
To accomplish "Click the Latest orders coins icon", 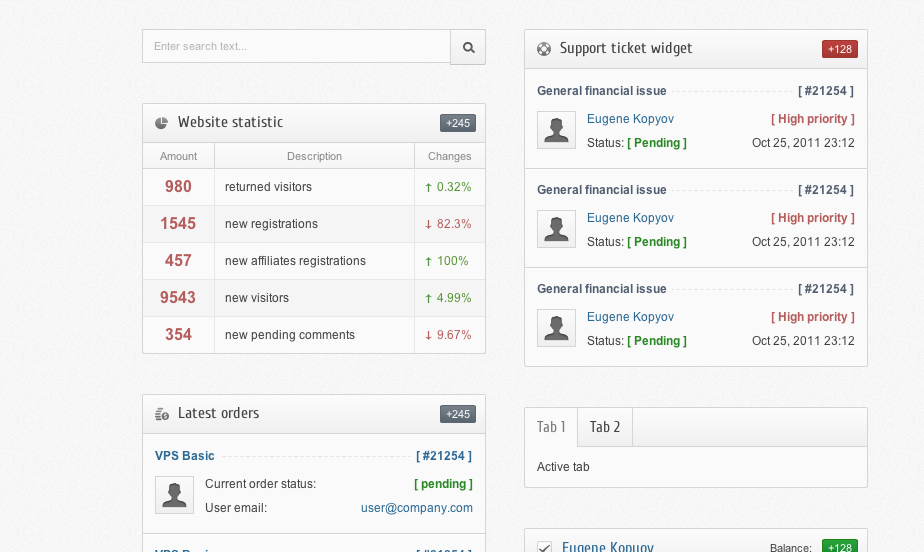I will pyautogui.click(x=162, y=414).
